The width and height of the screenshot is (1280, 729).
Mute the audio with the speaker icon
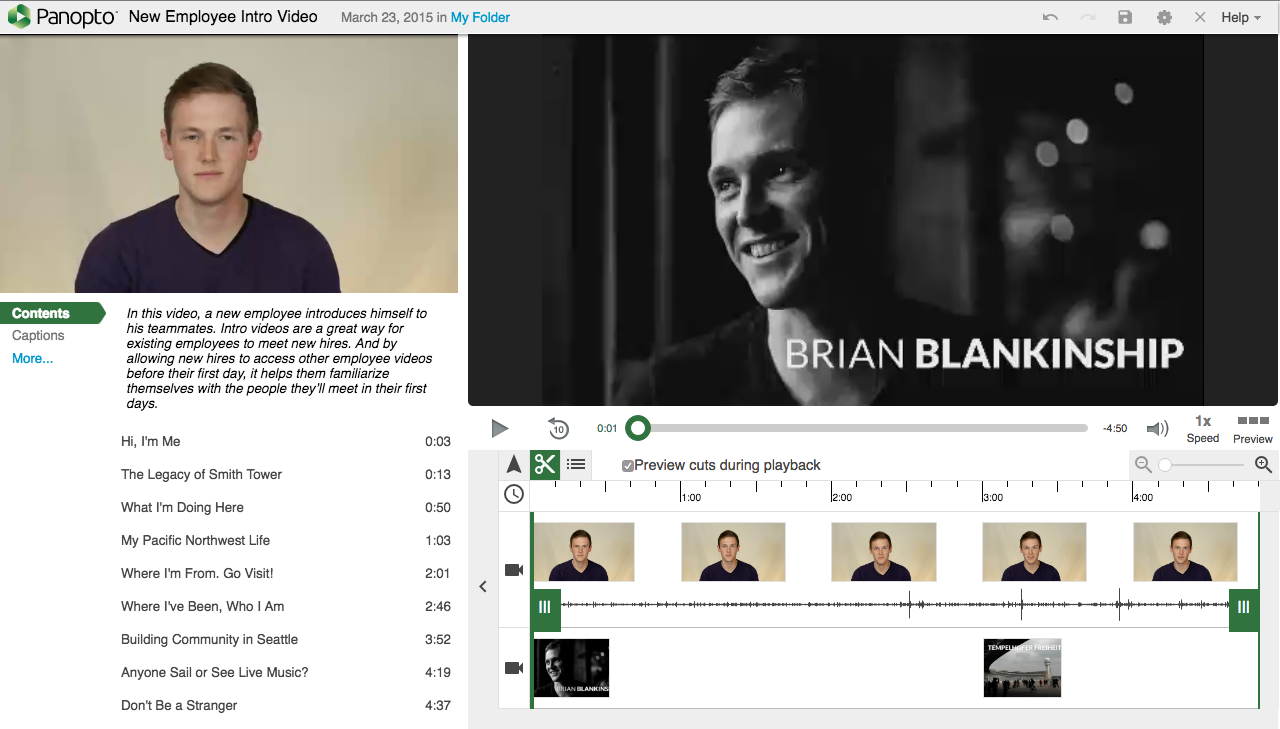point(1158,429)
